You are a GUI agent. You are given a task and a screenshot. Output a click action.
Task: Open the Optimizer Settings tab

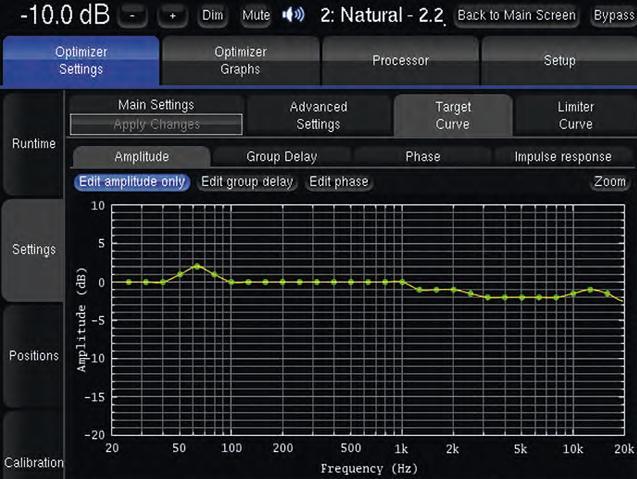pos(81,61)
